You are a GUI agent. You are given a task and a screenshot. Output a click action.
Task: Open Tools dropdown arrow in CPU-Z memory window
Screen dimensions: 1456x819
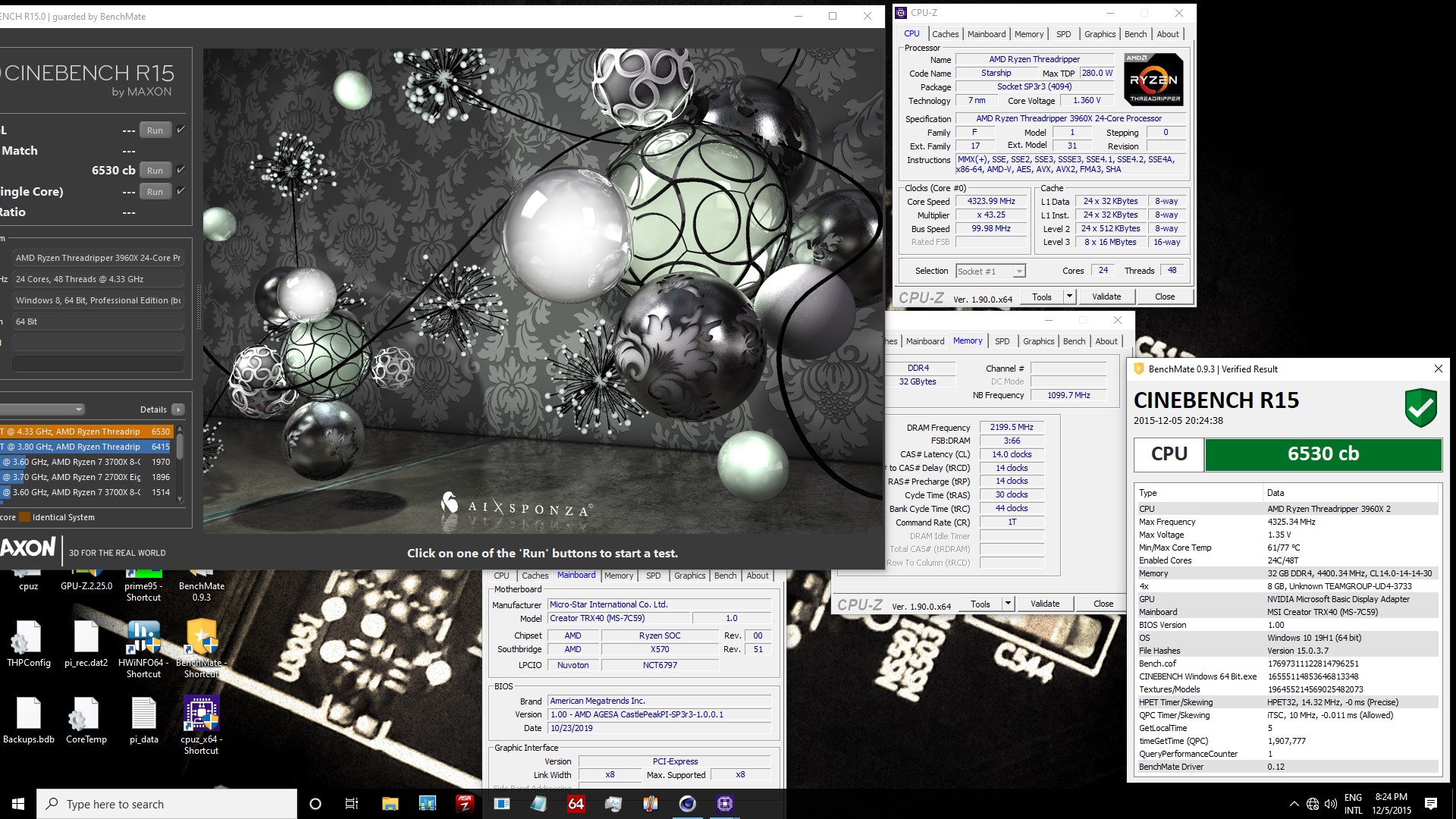1008,604
